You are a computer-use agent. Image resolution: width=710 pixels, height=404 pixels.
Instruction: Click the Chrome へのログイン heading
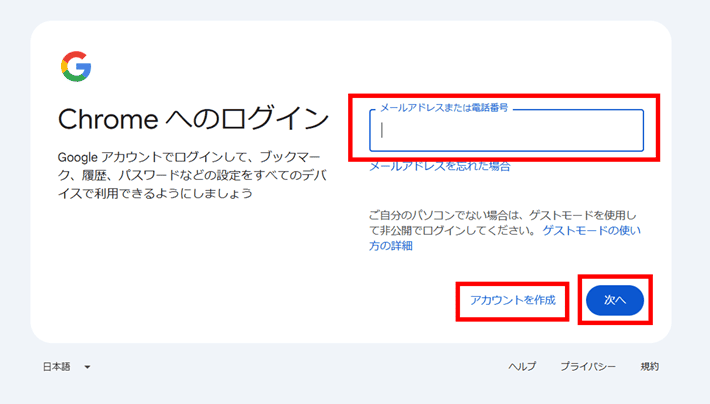[x=193, y=119]
